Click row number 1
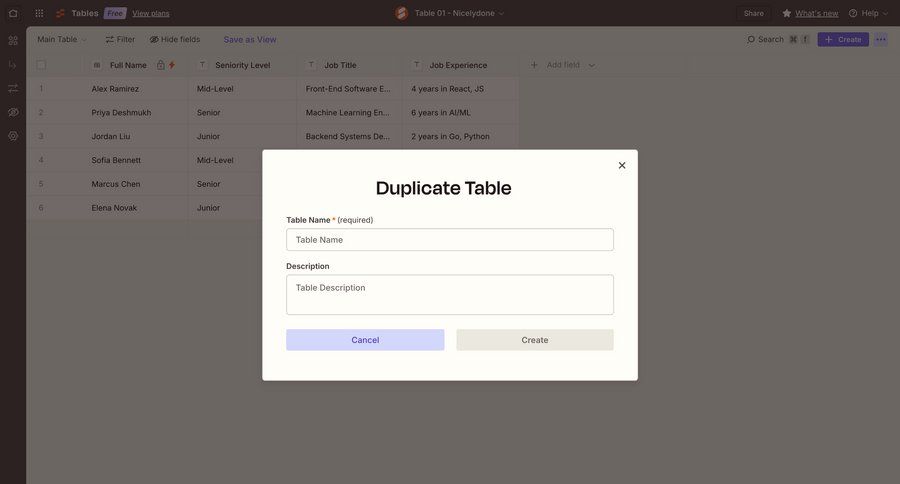 (x=41, y=89)
